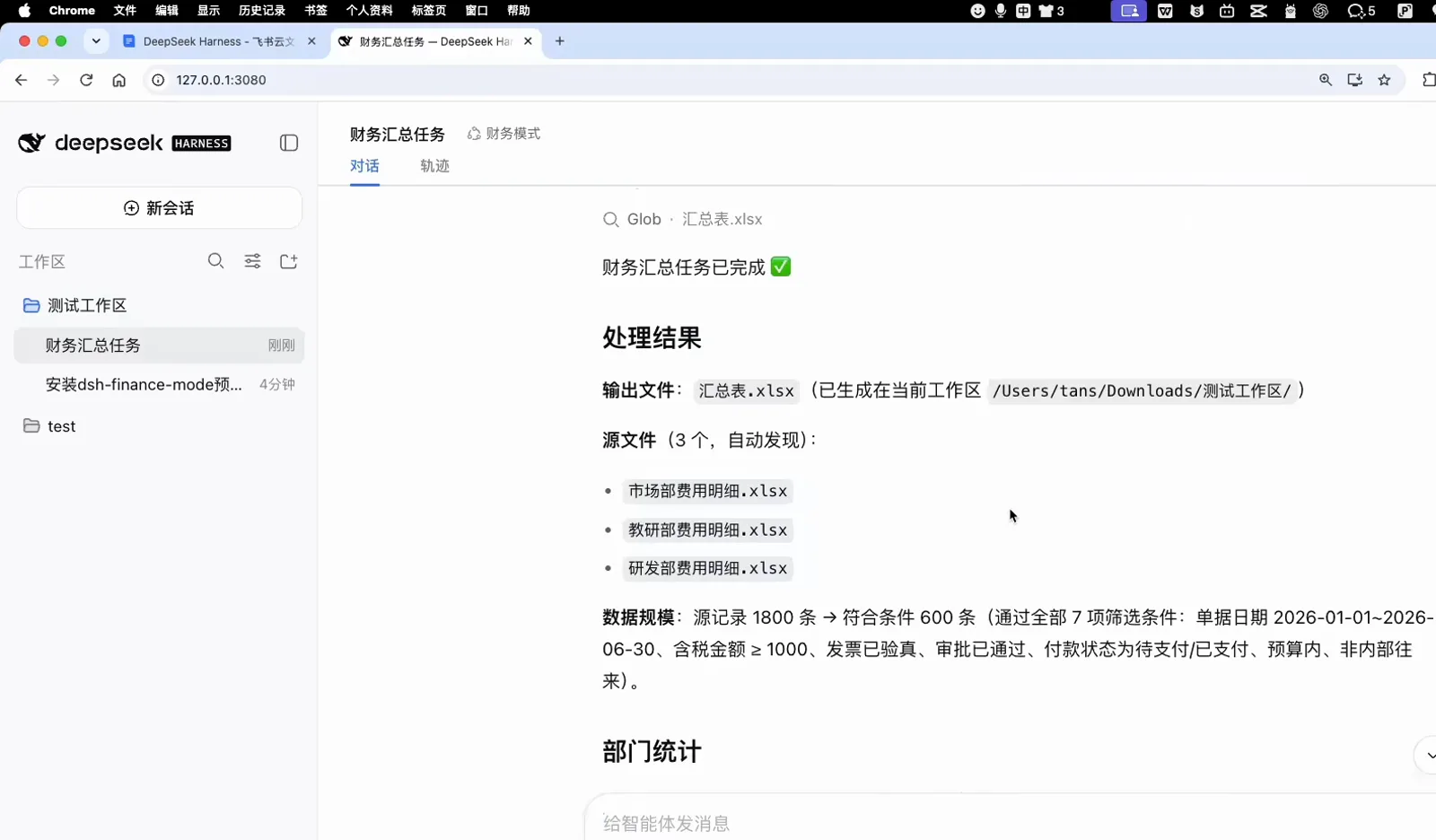
Task: Open the Apple menu
Action: (x=24, y=11)
